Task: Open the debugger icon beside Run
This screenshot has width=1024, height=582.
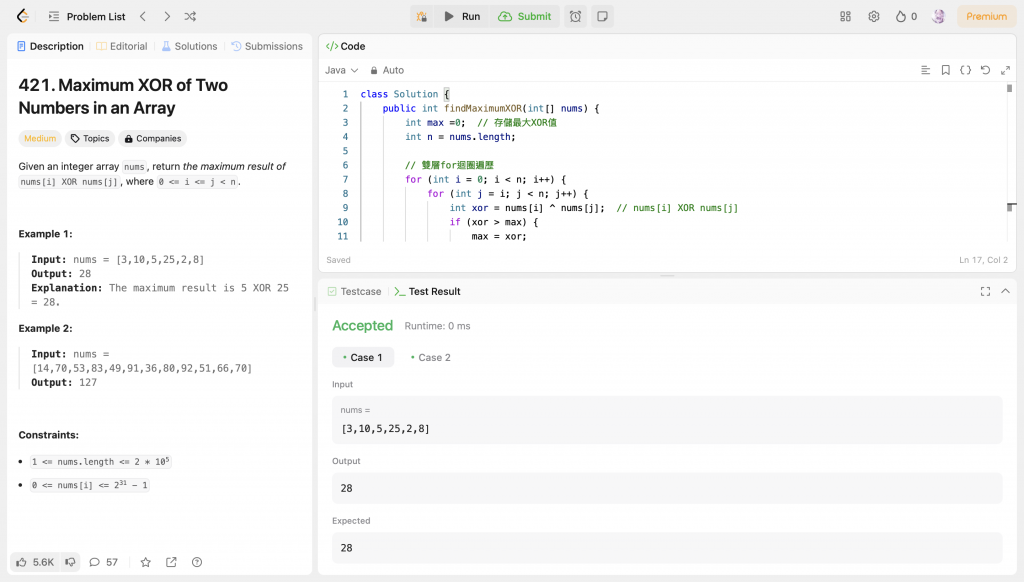Action: (422, 16)
